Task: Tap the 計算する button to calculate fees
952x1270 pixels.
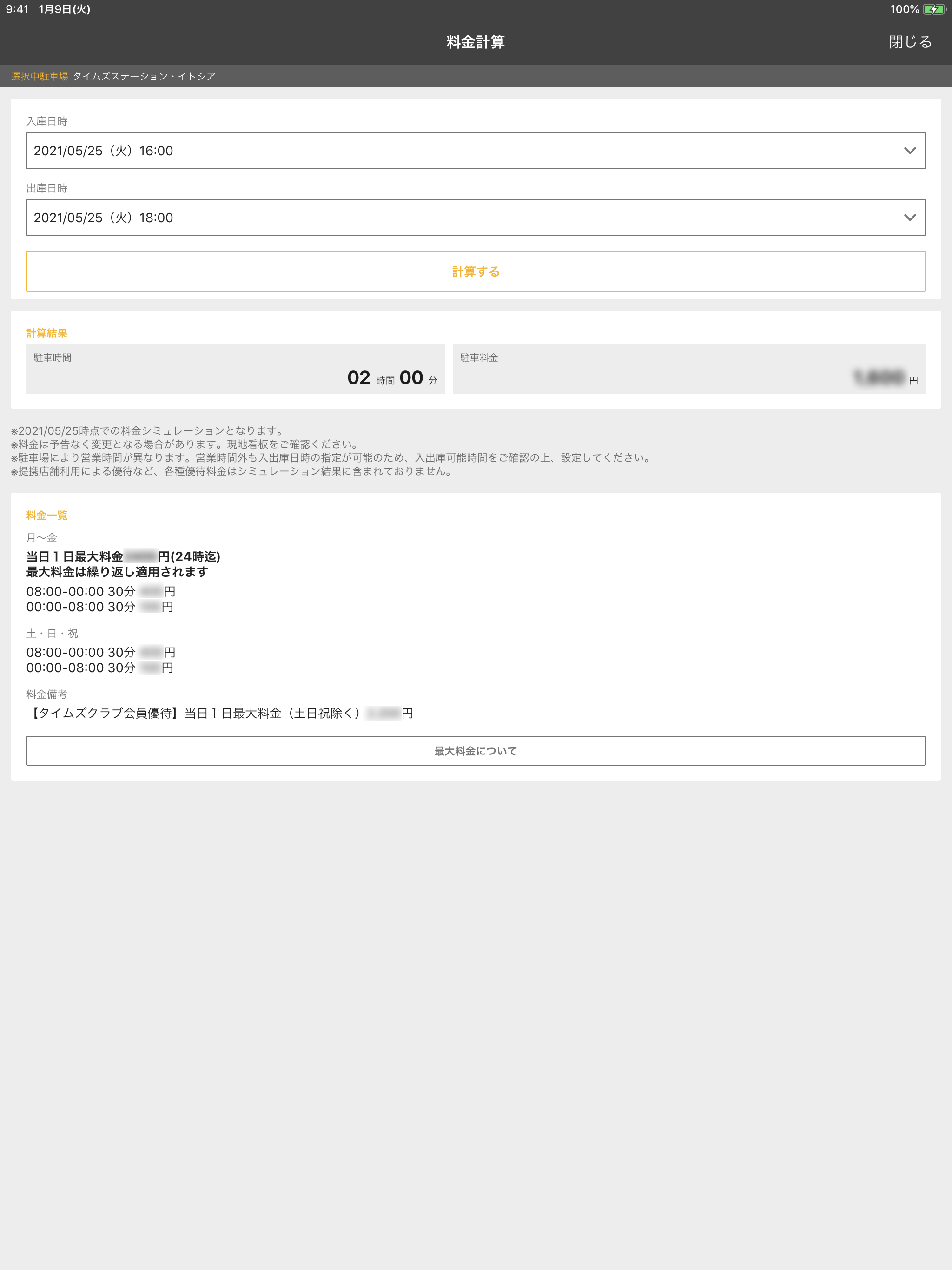Action: (x=476, y=271)
